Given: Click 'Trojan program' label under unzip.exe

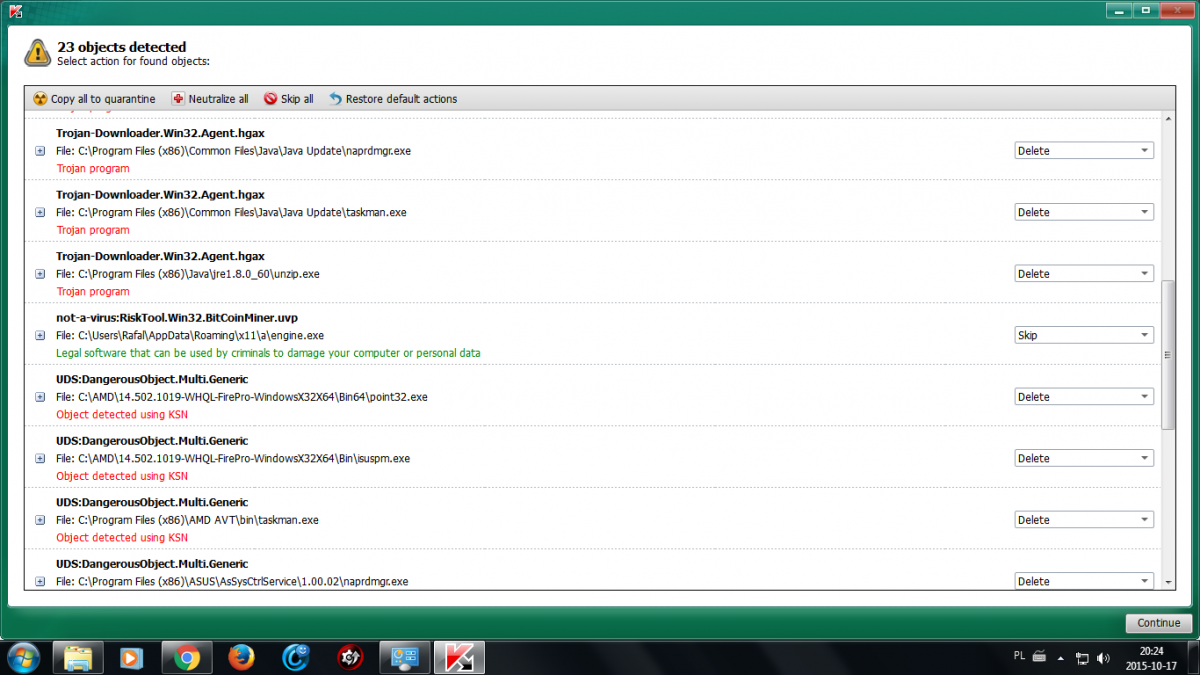Looking at the screenshot, I should (x=93, y=292).
